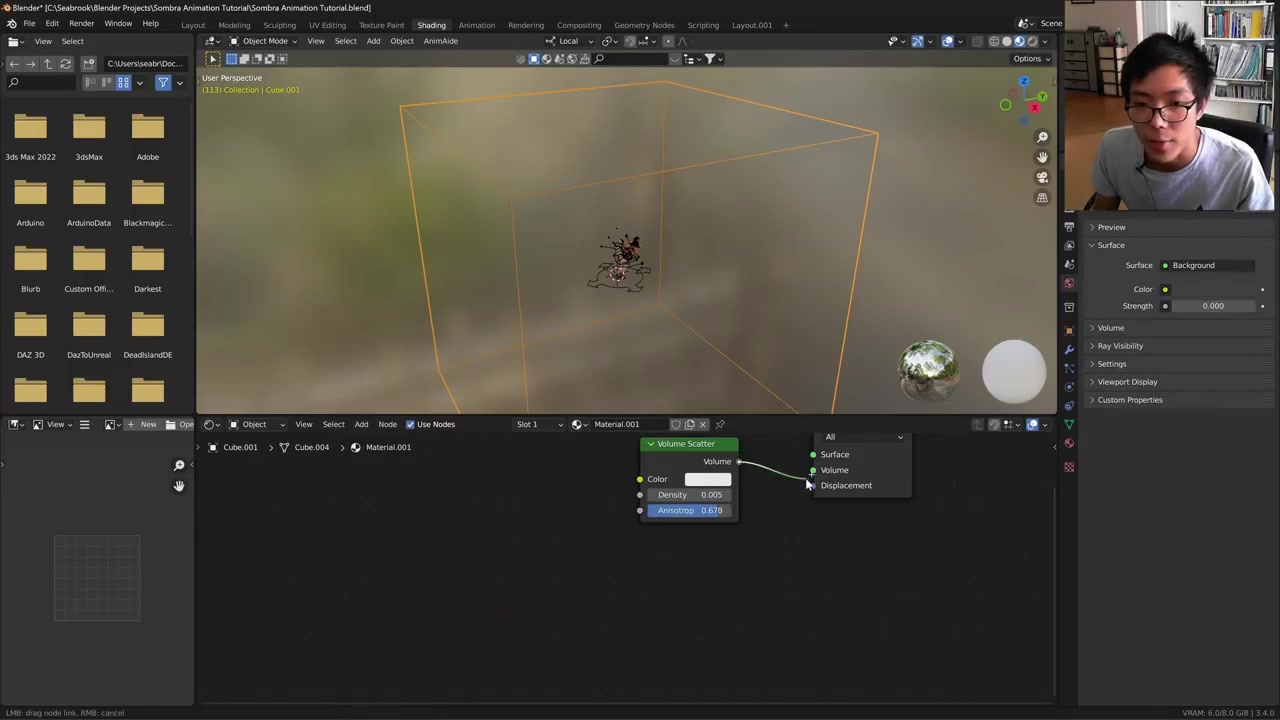Toggle the viewport gizmos button
The width and height of the screenshot is (1280, 720).
point(917,41)
